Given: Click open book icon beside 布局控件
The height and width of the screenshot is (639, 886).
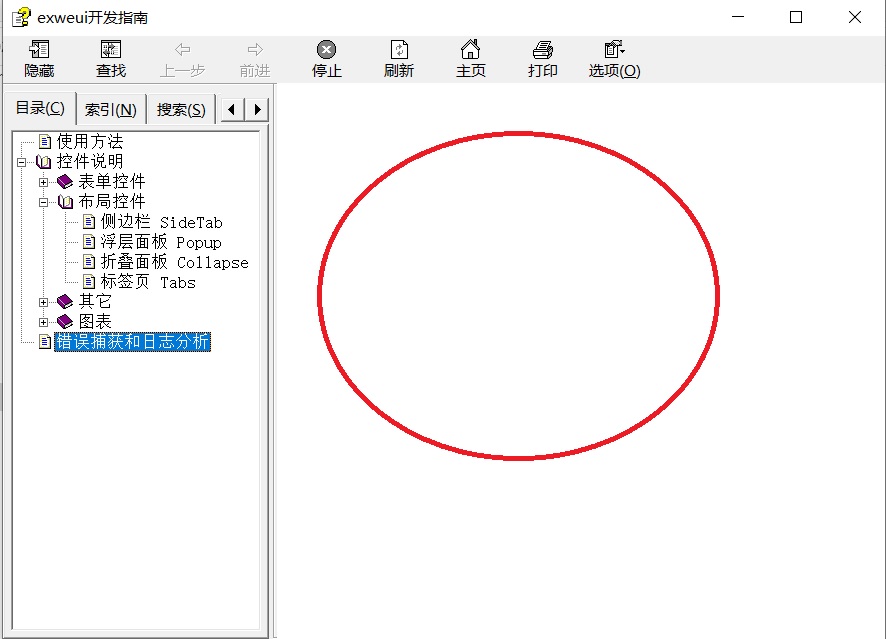Looking at the screenshot, I should coord(66,202).
